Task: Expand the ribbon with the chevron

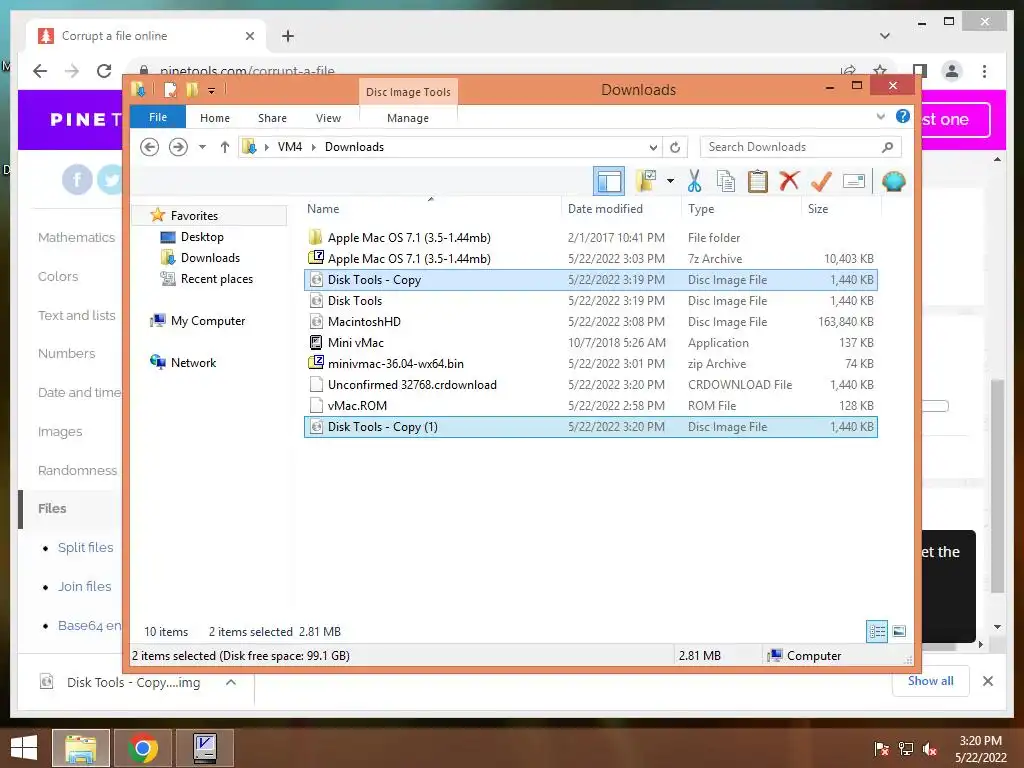Action: 880,117
